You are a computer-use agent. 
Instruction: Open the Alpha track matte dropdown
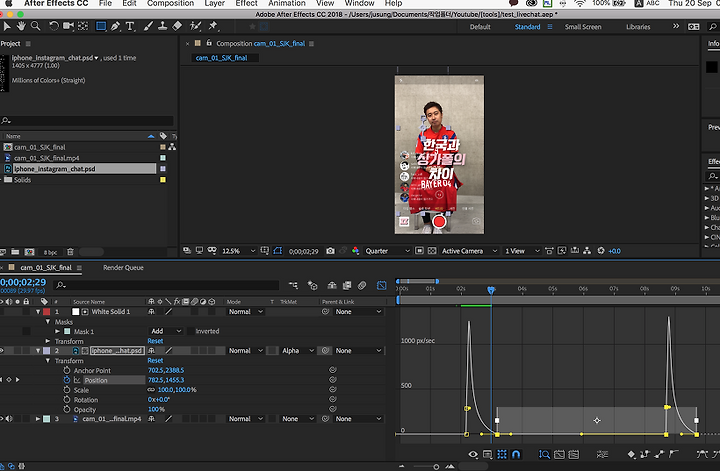click(297, 351)
